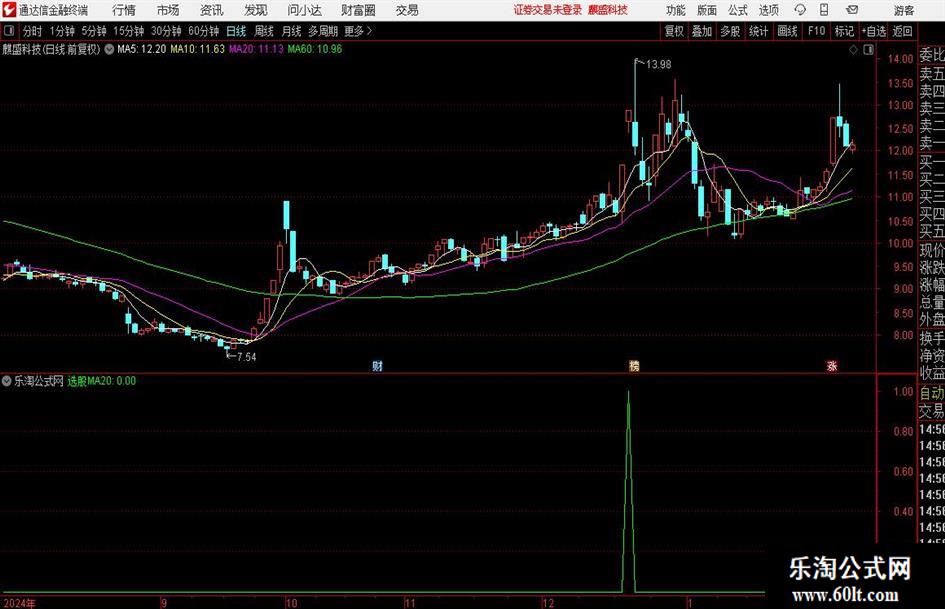
Task: Click the 榜 marker below the candlesticks
Action: [x=634, y=365]
